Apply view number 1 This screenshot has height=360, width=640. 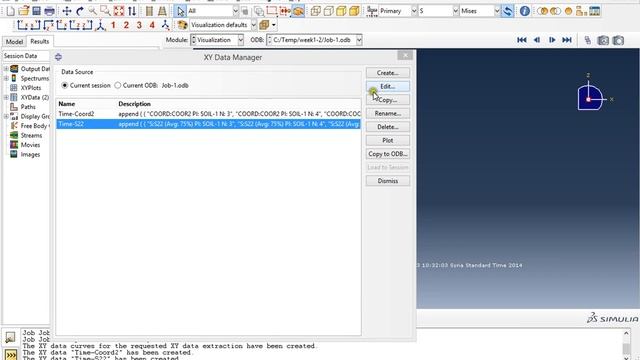113,25
